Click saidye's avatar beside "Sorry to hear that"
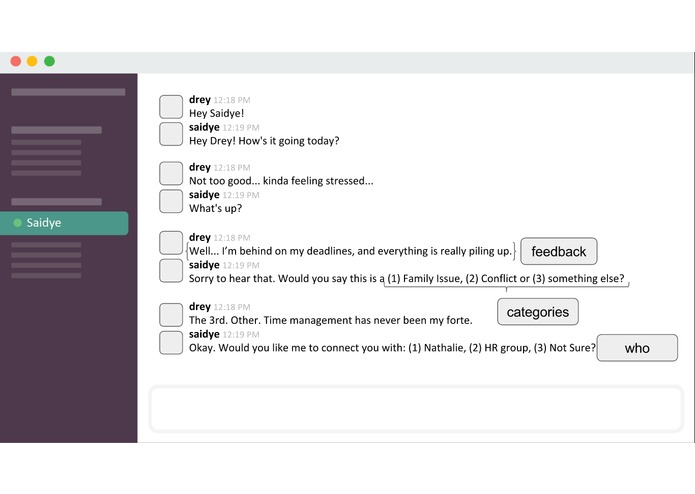 pos(171,271)
